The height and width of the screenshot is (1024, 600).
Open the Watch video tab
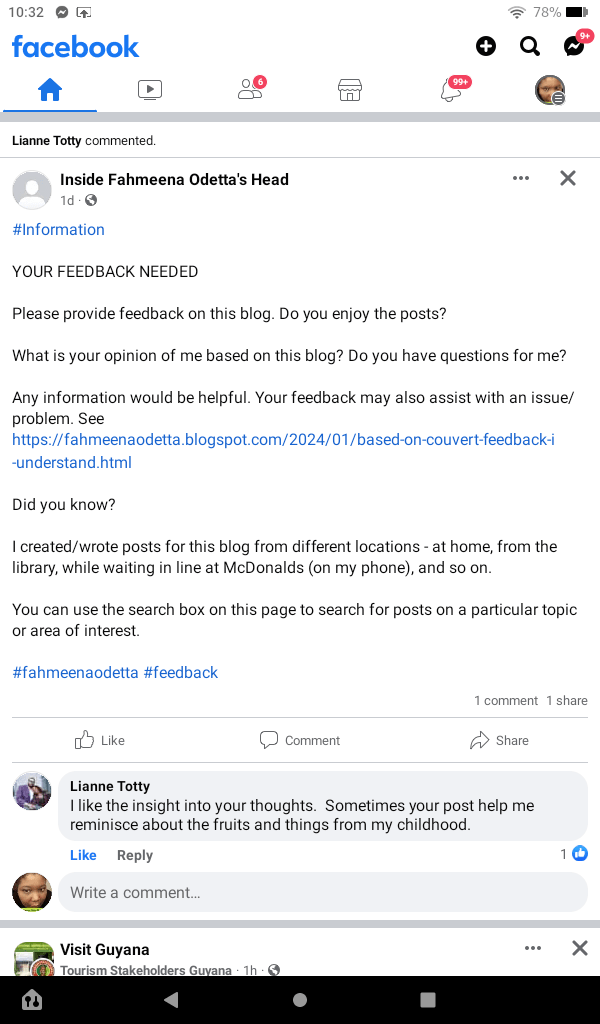pos(150,90)
